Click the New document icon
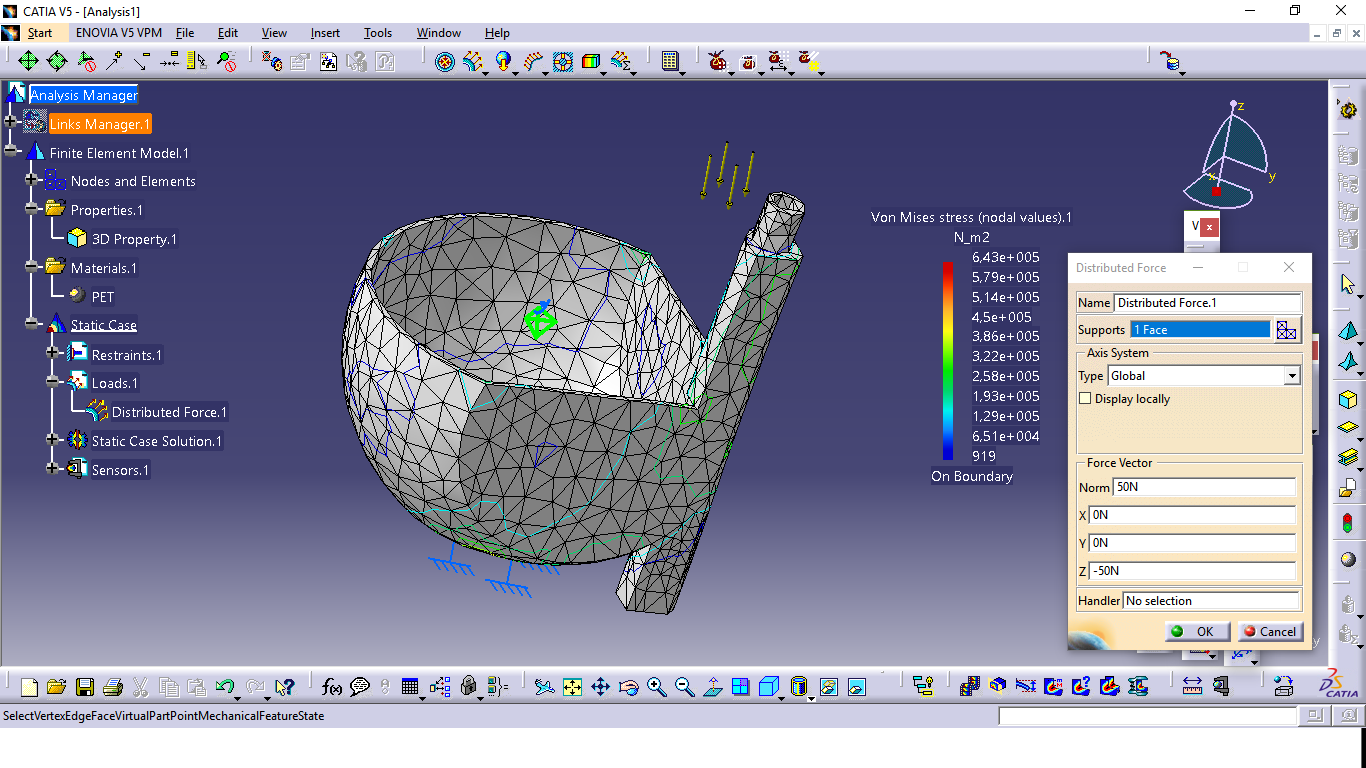Screen dimensions: 1366x768 [29, 687]
